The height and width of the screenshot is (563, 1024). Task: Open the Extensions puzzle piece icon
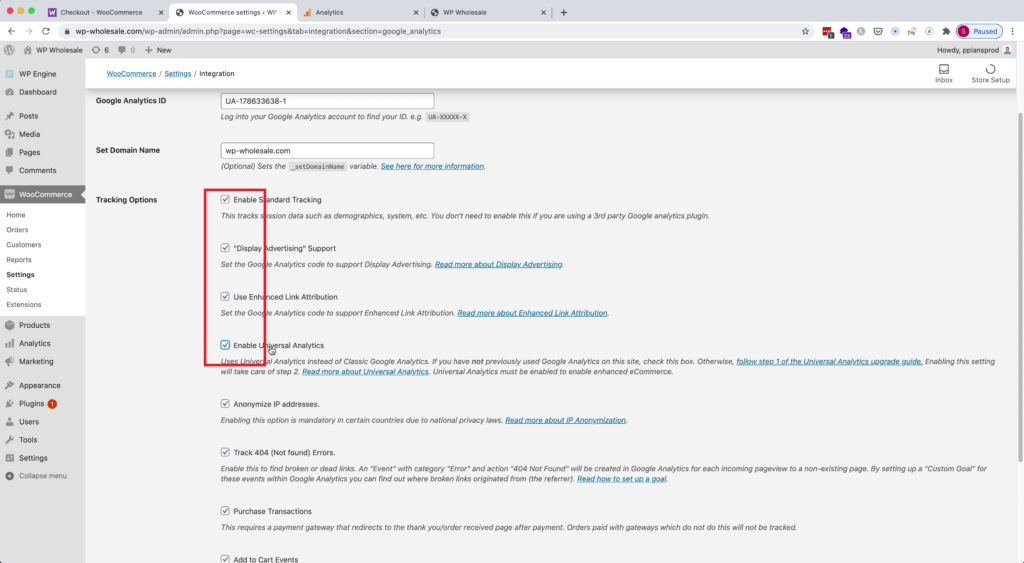coord(946,31)
